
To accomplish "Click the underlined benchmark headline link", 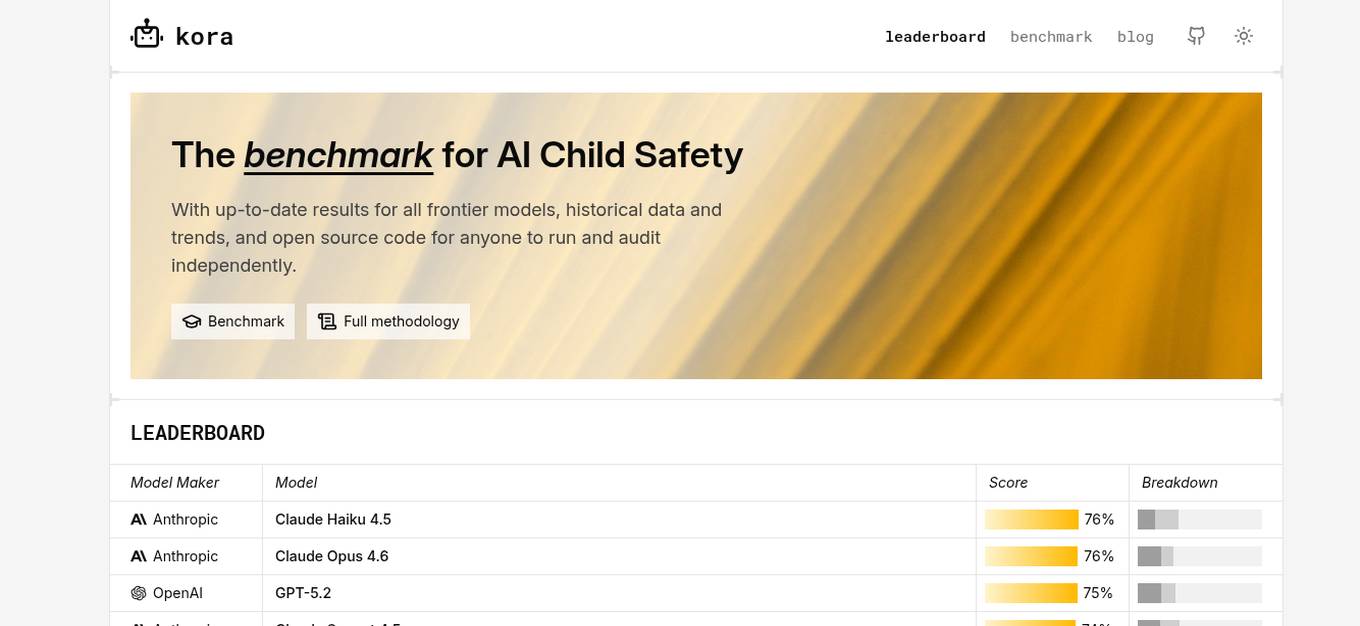I will 338,155.
